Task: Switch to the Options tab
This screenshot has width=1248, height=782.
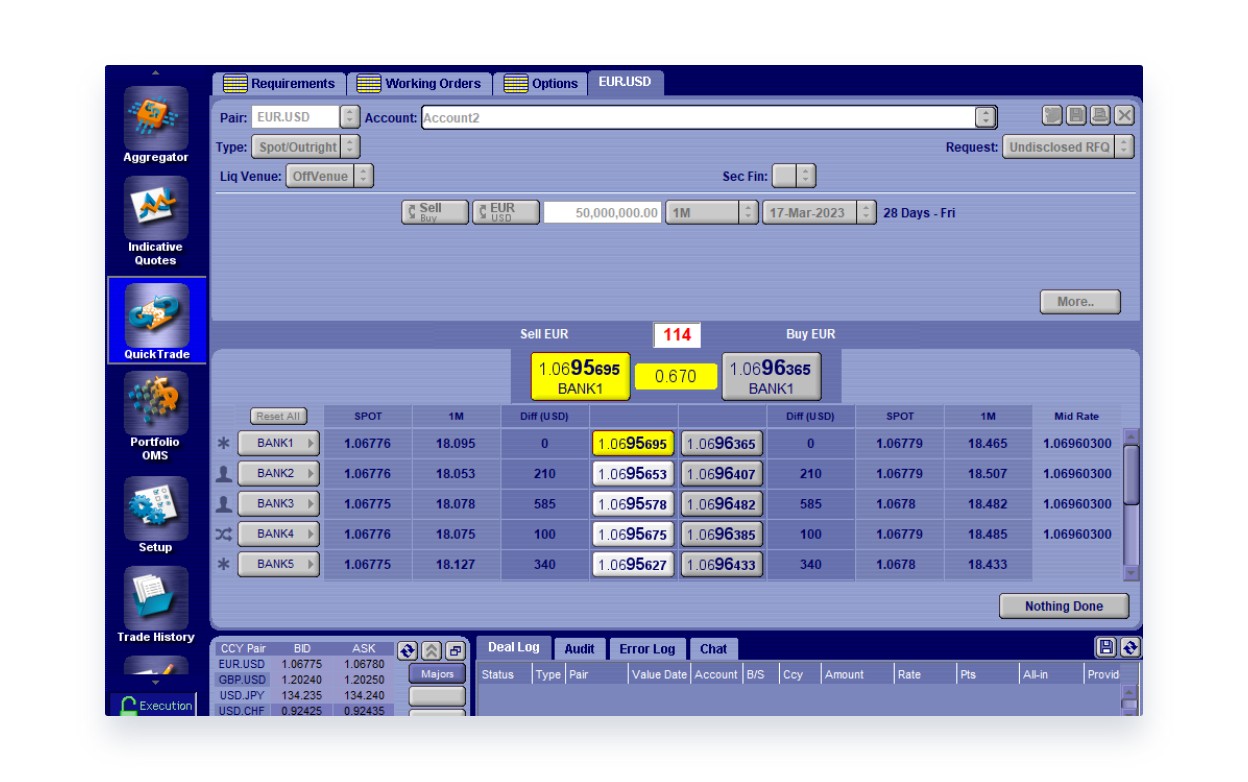Action: (541, 84)
